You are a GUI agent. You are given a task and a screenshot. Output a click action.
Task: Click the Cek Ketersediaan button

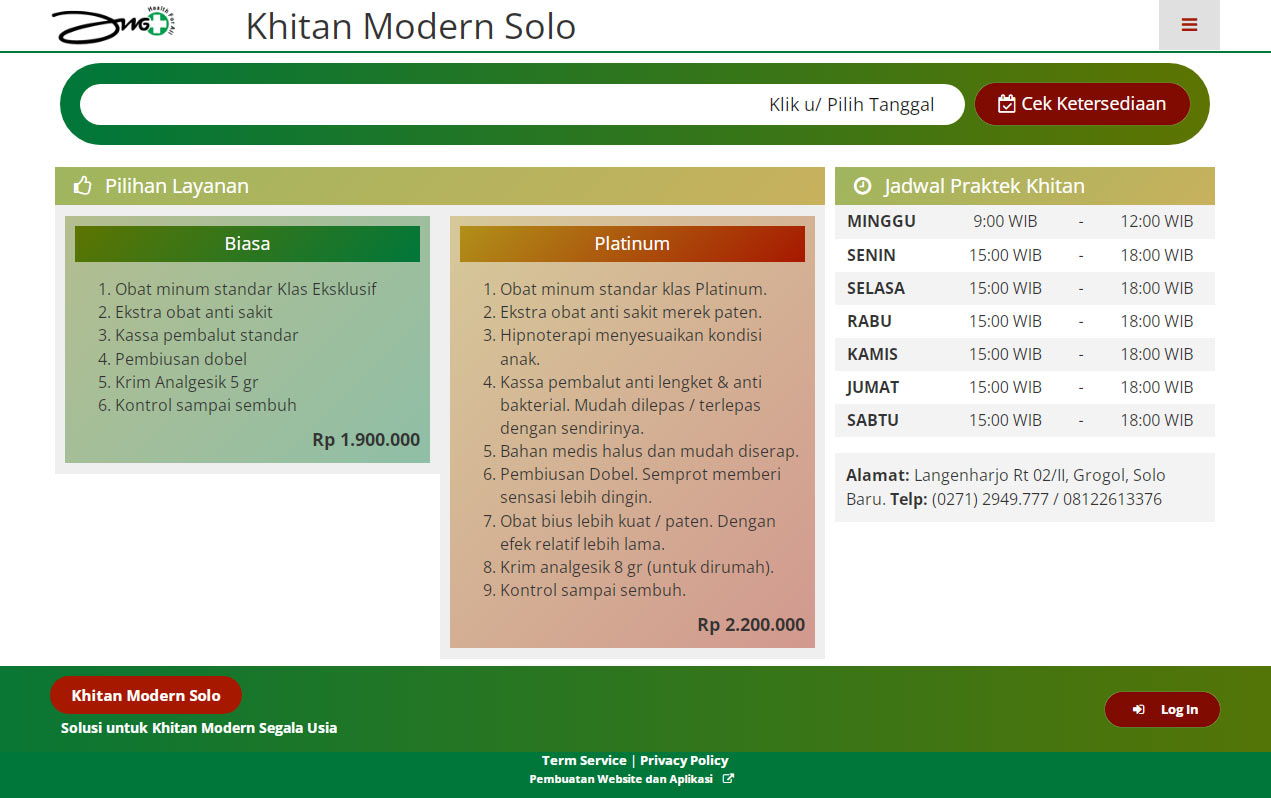[1082, 104]
